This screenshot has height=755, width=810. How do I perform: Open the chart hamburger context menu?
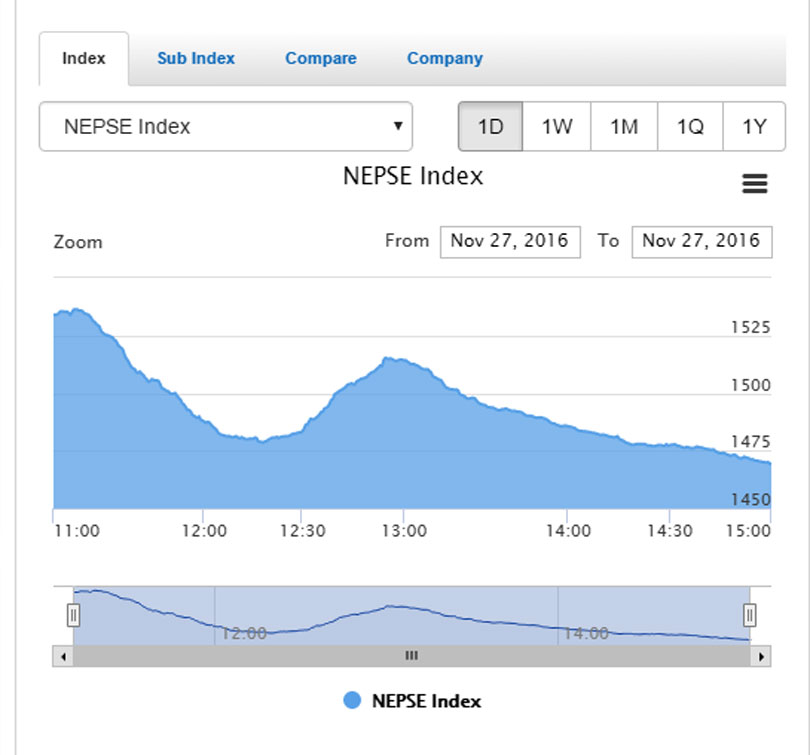(x=755, y=184)
